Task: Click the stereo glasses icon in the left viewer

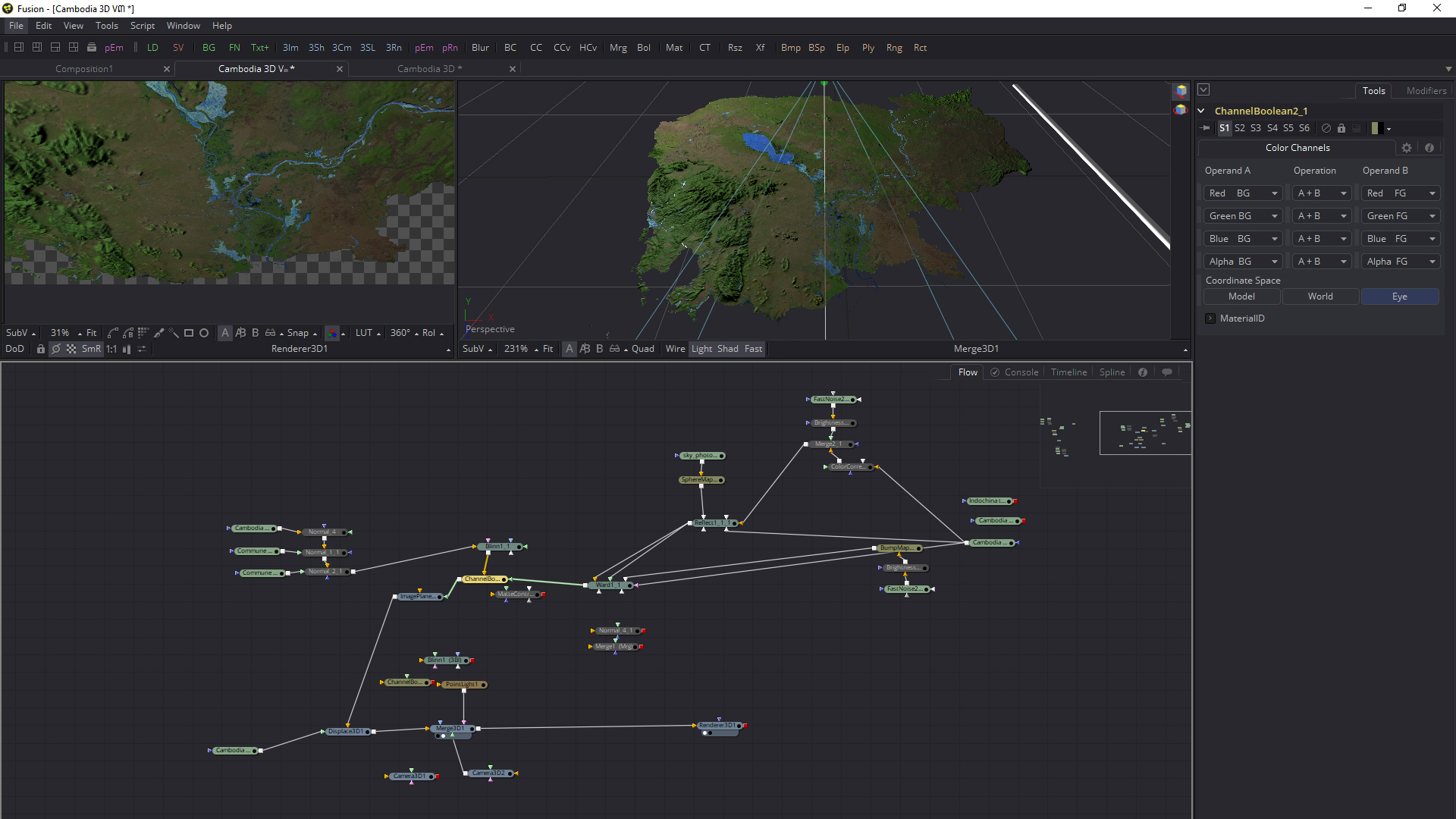Action: [x=271, y=333]
